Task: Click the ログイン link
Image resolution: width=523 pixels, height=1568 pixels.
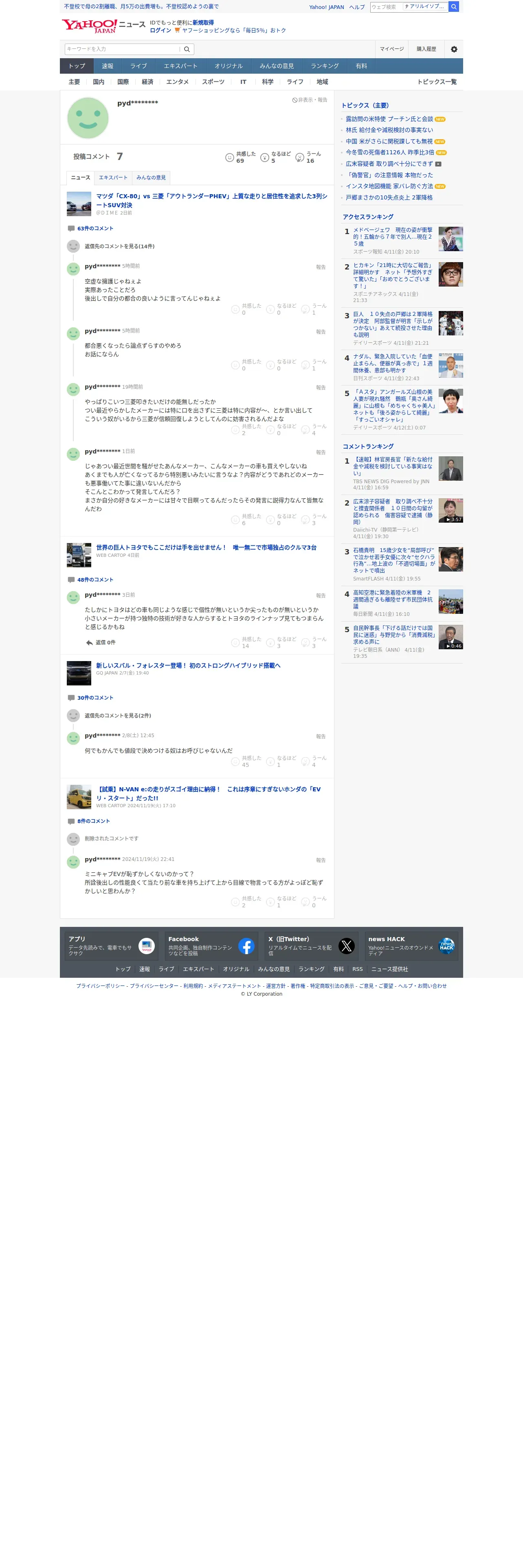Action: coord(161,31)
